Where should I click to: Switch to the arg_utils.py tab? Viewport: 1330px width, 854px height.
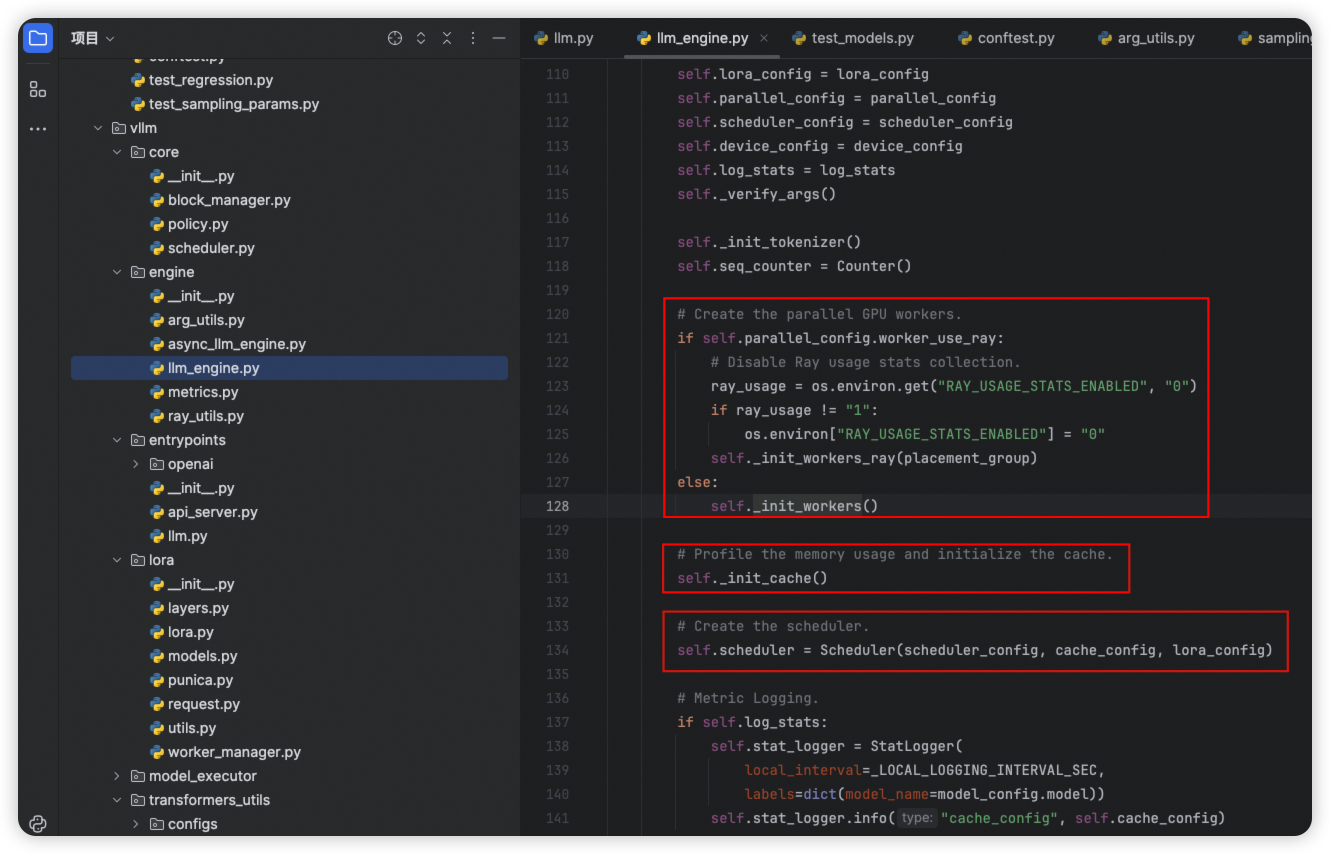coord(1146,38)
